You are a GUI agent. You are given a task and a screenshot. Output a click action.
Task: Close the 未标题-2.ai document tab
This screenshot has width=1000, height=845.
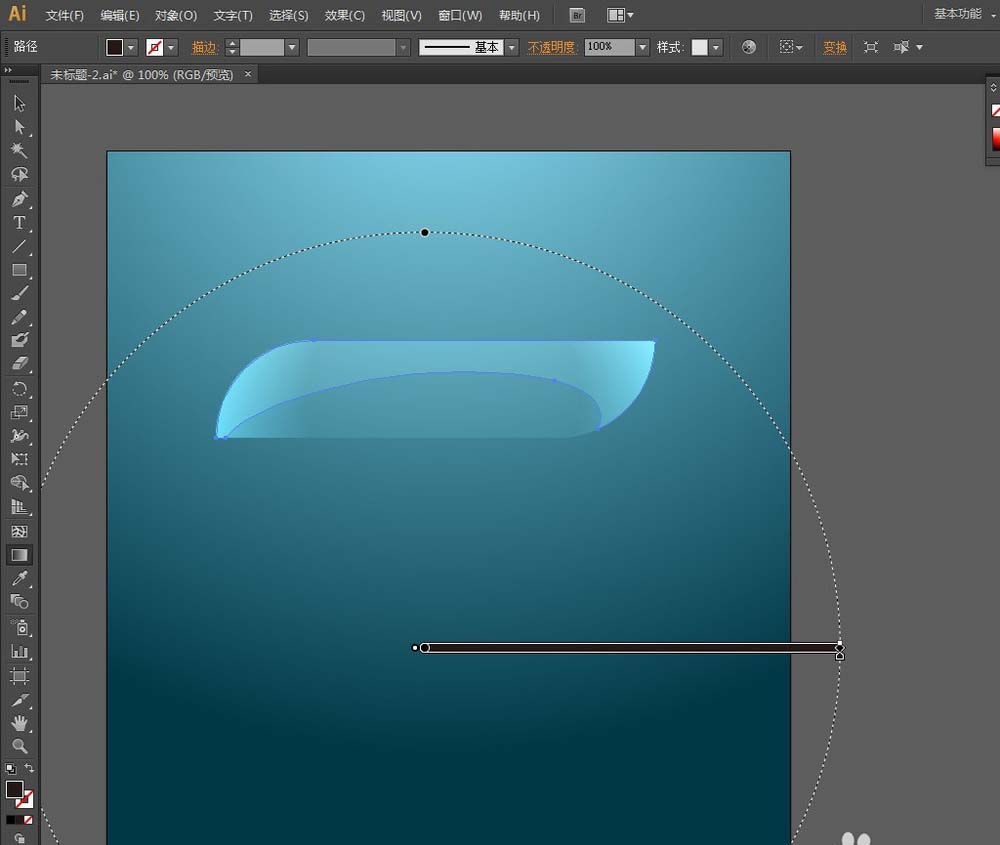248,74
